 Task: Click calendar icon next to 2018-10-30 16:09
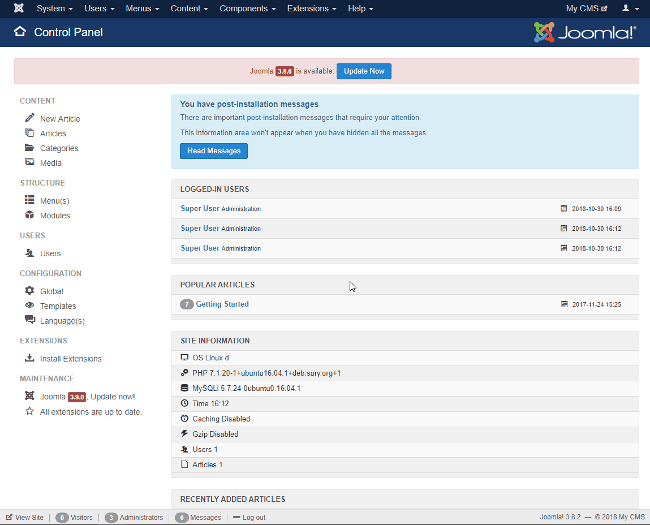[x=564, y=208]
